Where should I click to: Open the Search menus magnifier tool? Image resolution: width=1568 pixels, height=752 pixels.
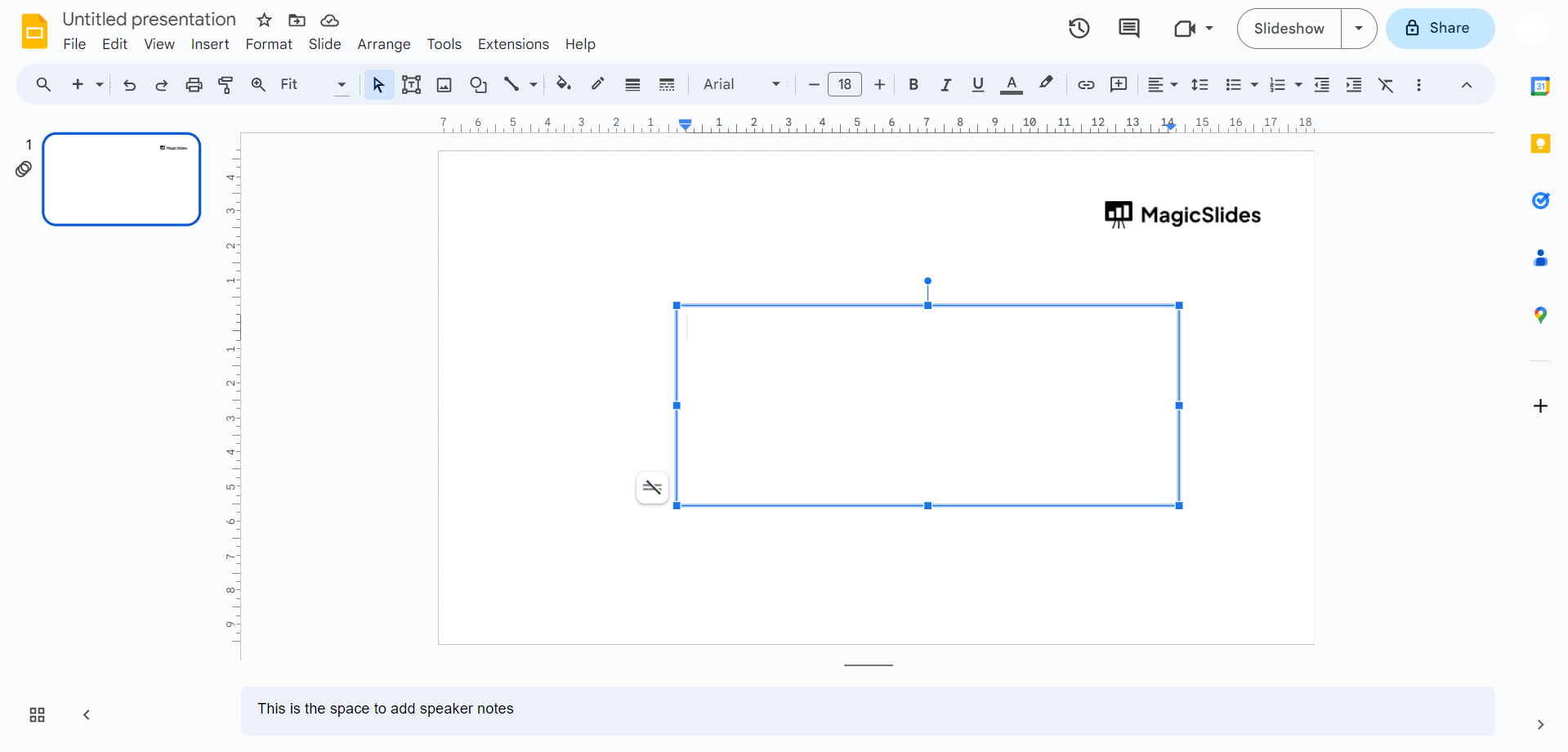click(x=43, y=84)
